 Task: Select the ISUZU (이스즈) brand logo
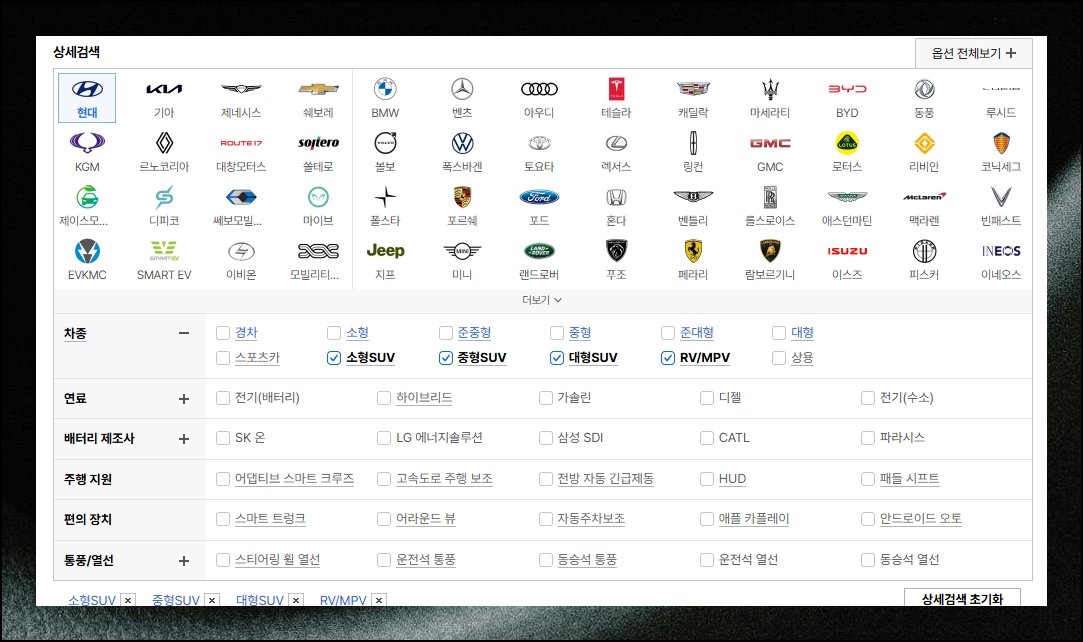847,251
